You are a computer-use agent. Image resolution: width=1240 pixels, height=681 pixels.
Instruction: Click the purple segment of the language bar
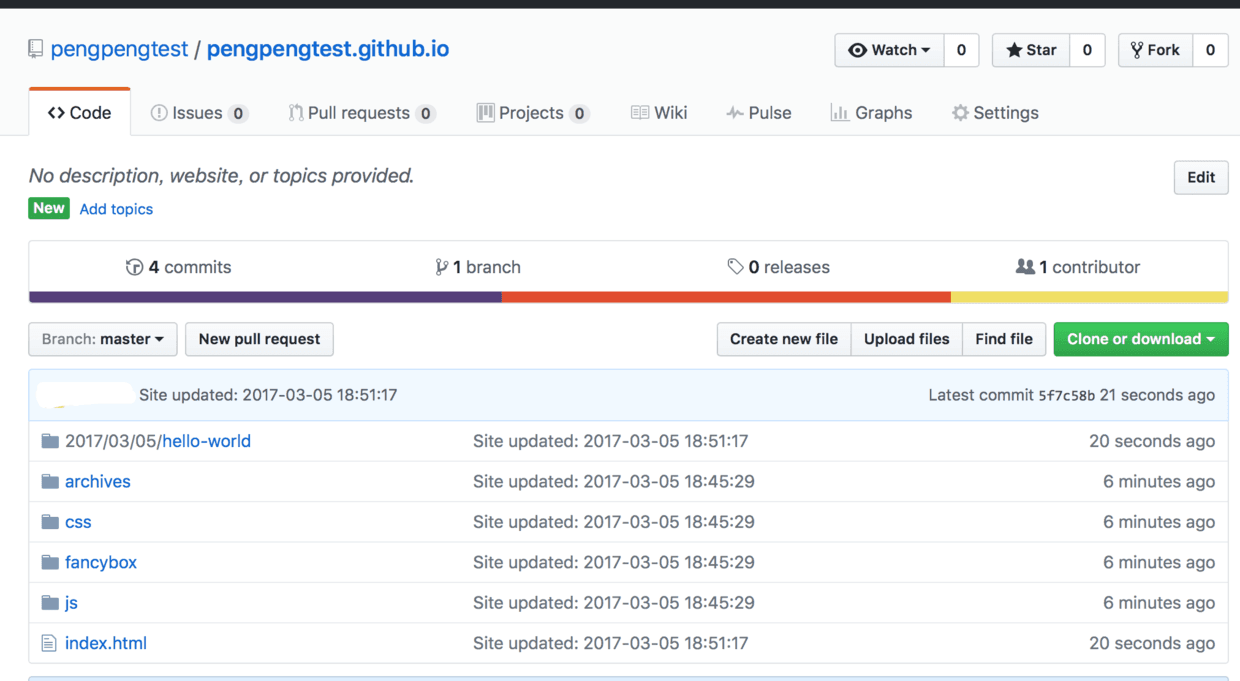pos(265,297)
